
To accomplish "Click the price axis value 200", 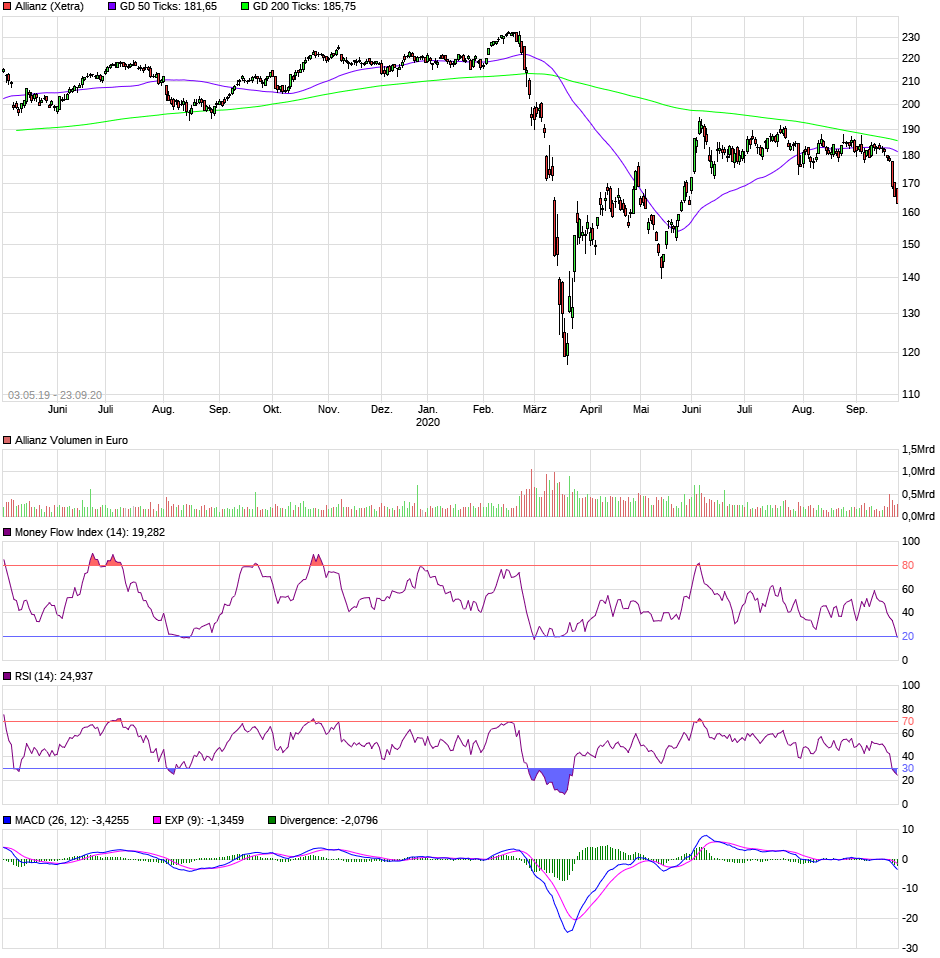I will (x=911, y=104).
